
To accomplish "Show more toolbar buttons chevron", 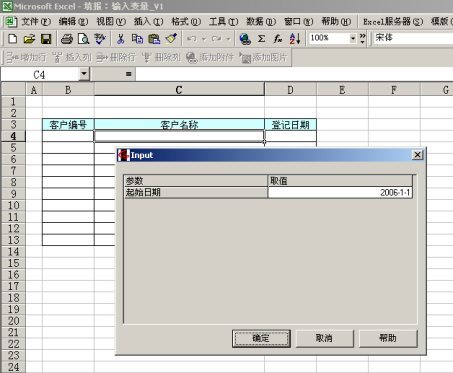I will pos(362,39).
